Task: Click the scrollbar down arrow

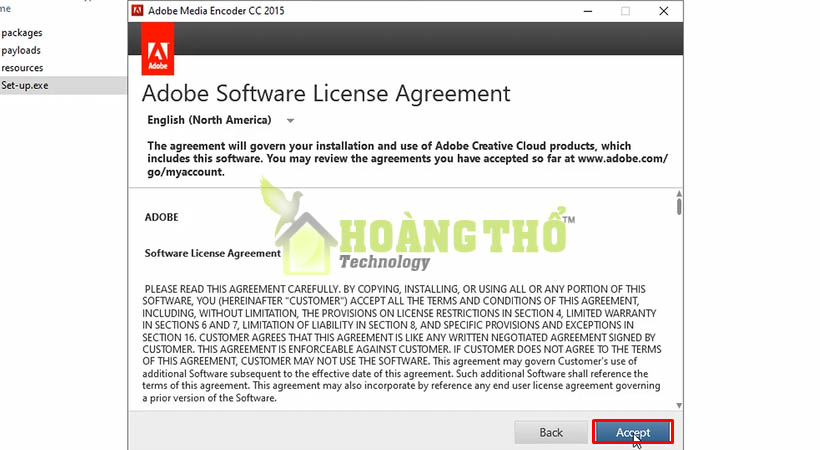Action: point(679,405)
